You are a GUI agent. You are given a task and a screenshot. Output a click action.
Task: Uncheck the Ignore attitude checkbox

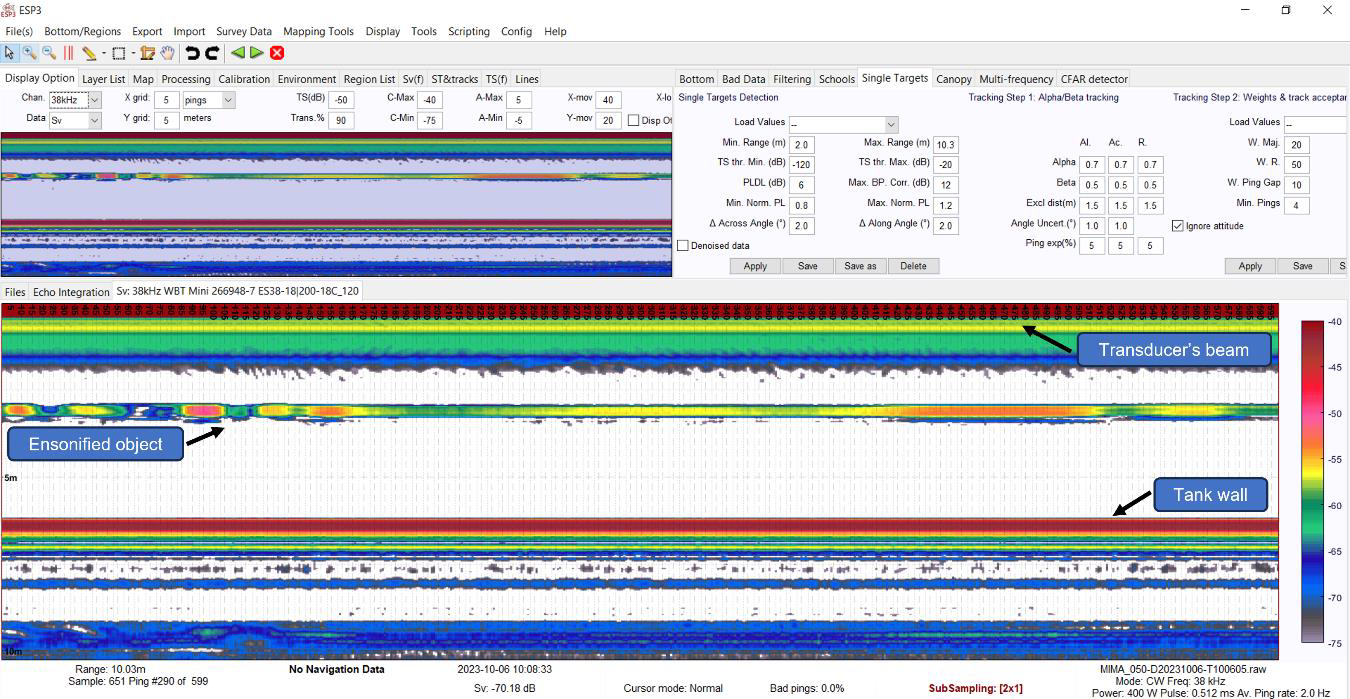[1177, 226]
